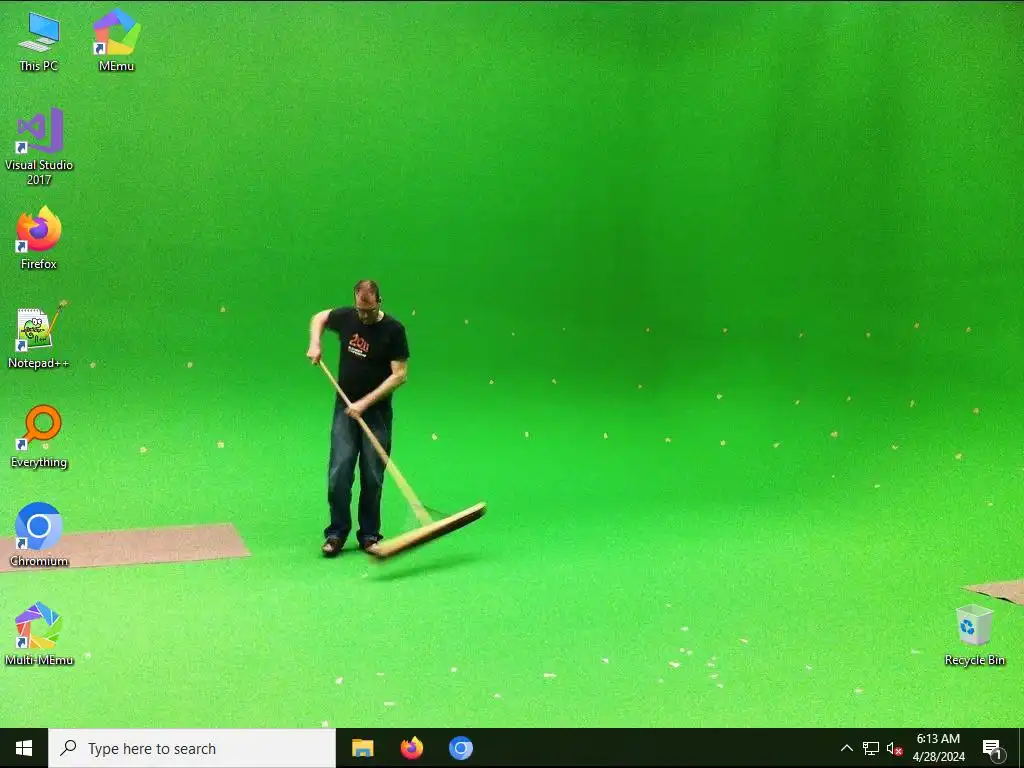
Task: Launch Chromium from the taskbar
Action: [460, 748]
